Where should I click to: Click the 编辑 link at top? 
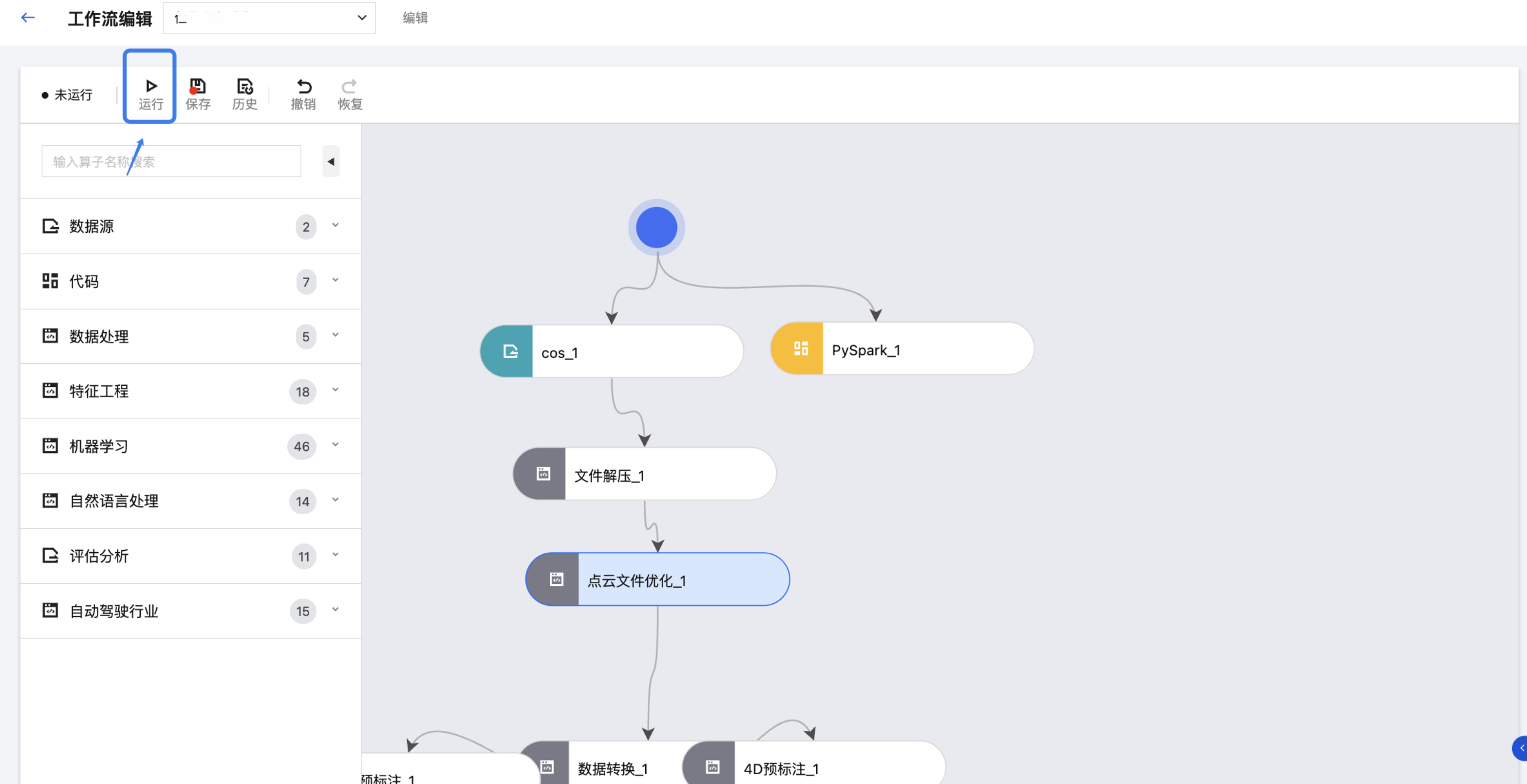point(415,18)
